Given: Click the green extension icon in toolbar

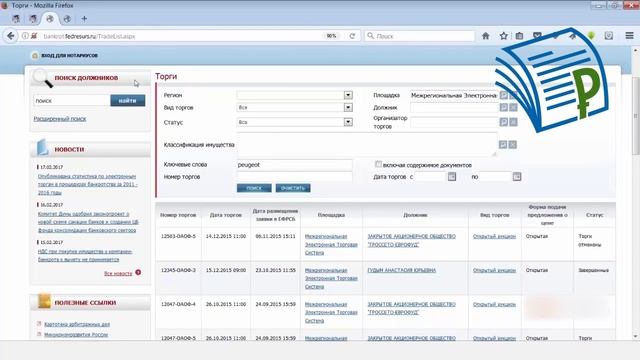Looking at the screenshot, I should tap(591, 36).
